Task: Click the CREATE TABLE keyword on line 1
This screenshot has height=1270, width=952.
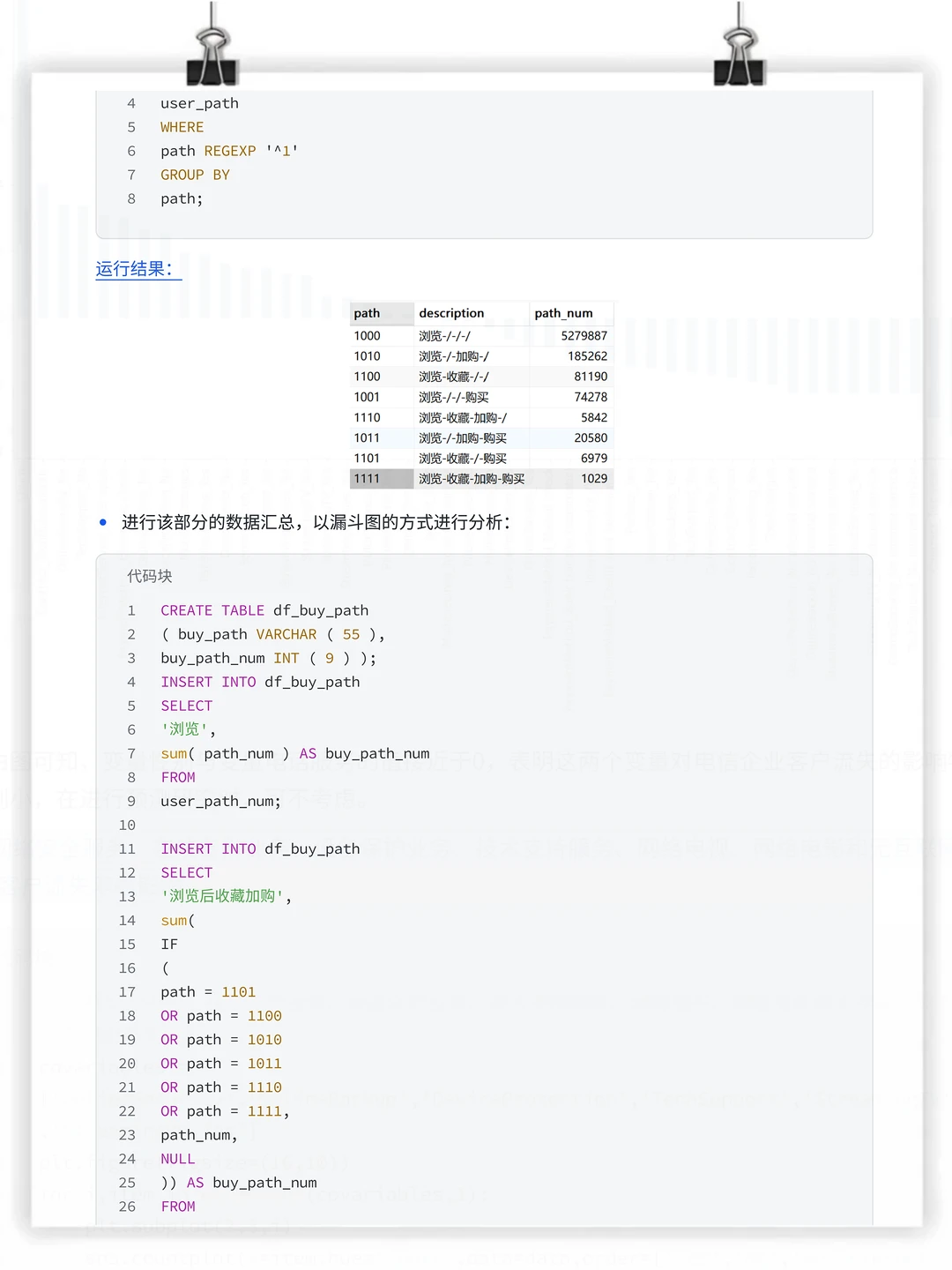Action: pyautogui.click(x=212, y=610)
